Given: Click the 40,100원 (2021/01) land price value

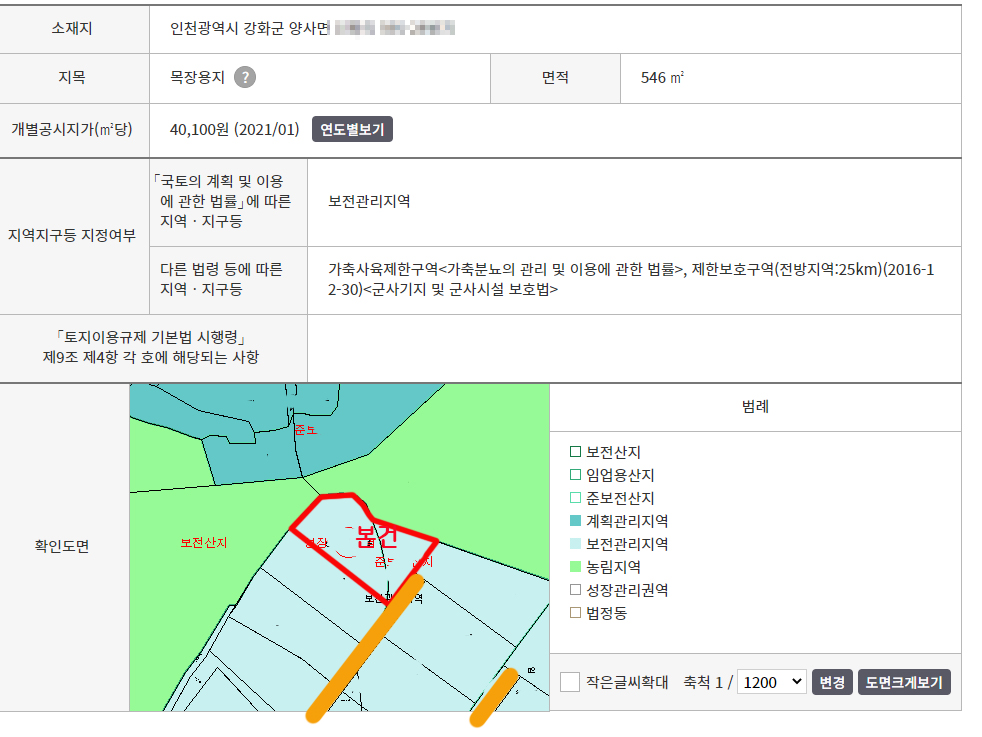Looking at the screenshot, I should pyautogui.click(x=234, y=130).
